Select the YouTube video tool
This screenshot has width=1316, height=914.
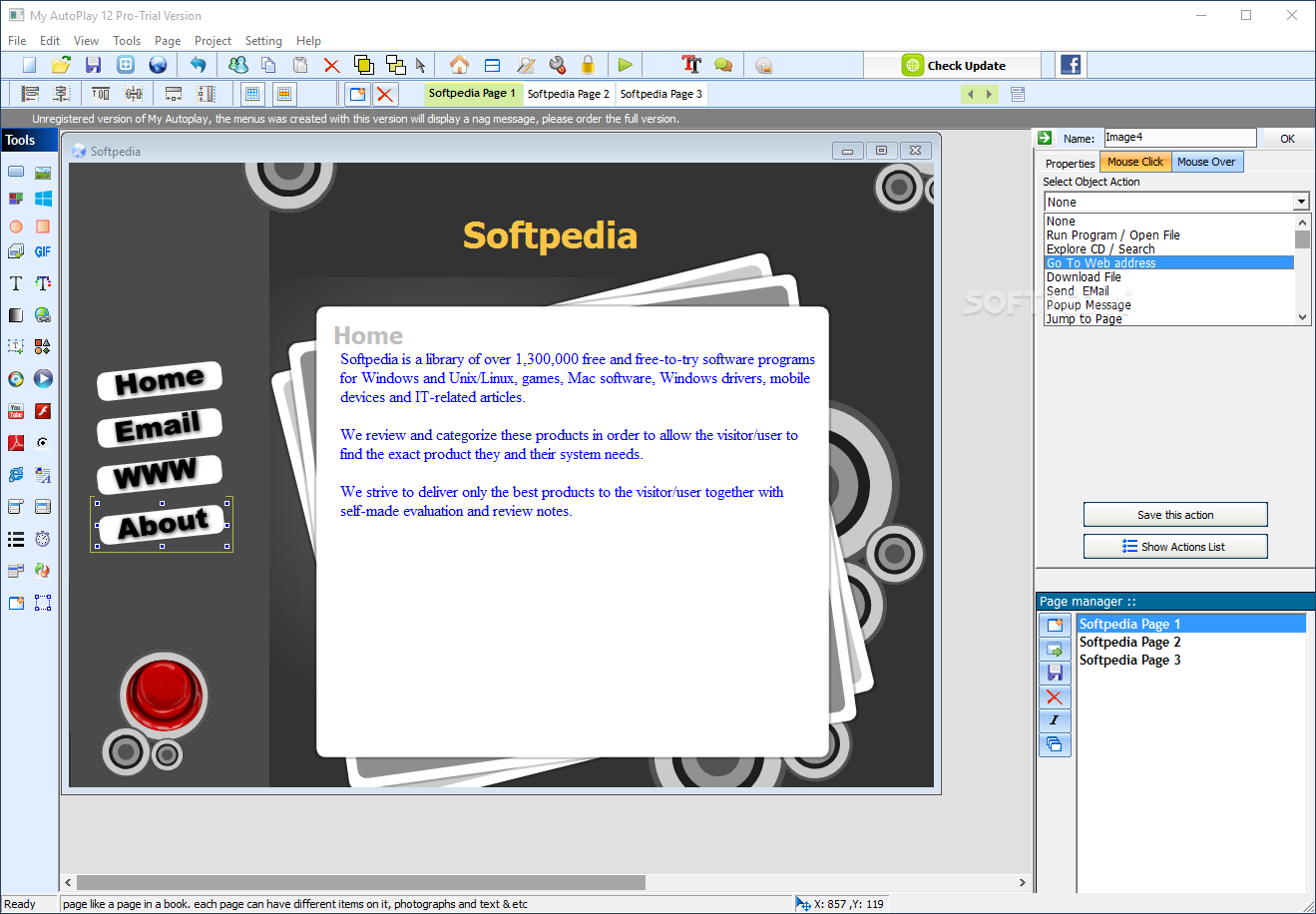(16, 411)
